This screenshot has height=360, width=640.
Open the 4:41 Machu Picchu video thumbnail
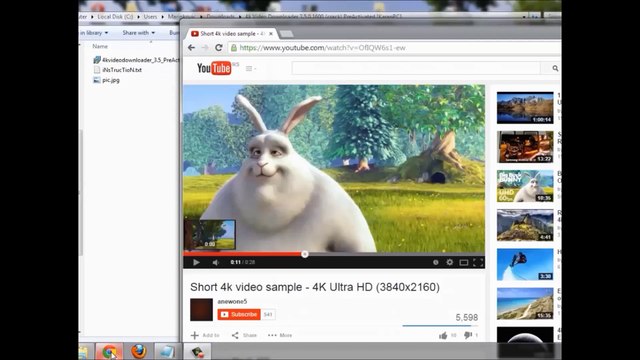point(525,225)
